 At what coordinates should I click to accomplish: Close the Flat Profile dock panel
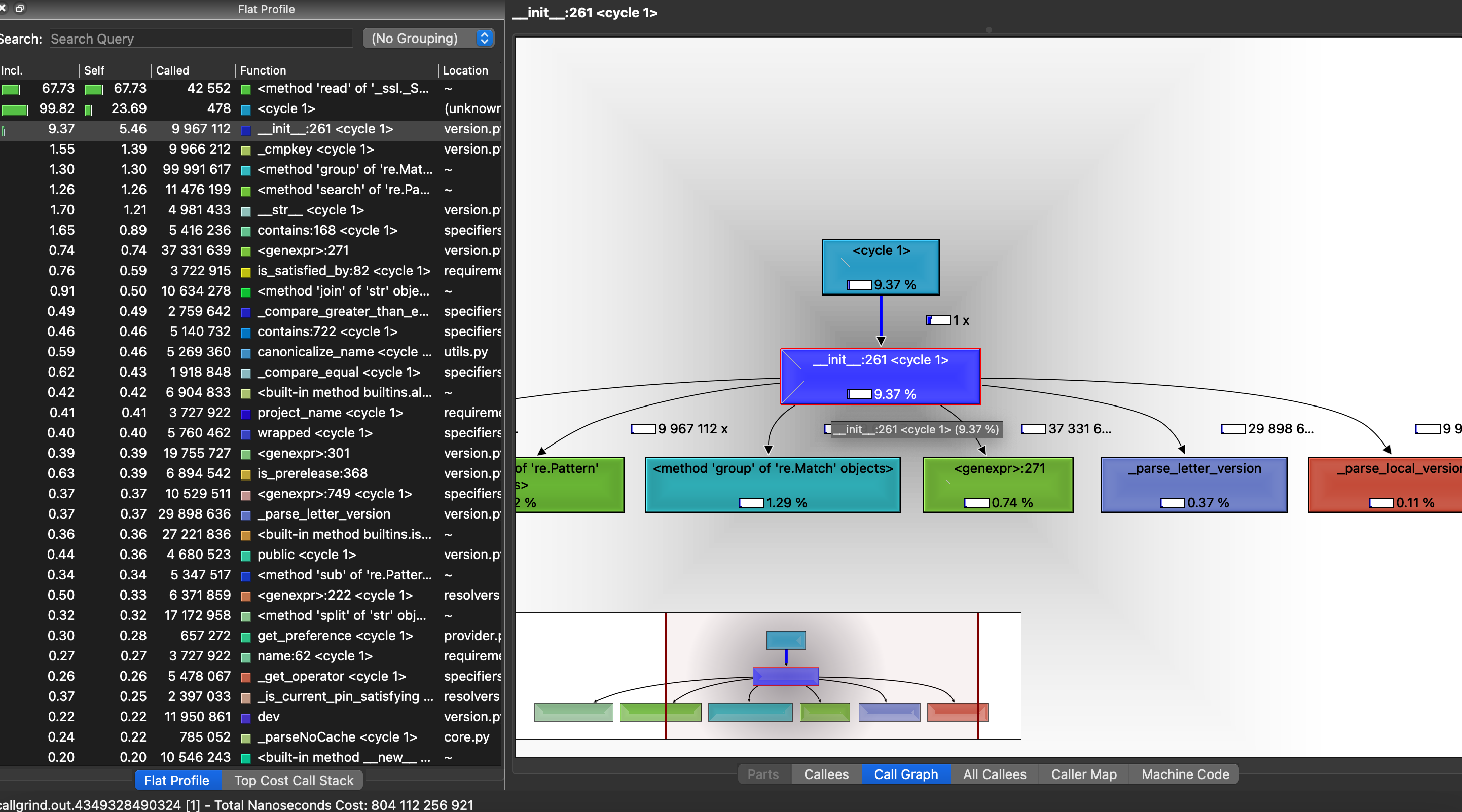[x=3, y=9]
